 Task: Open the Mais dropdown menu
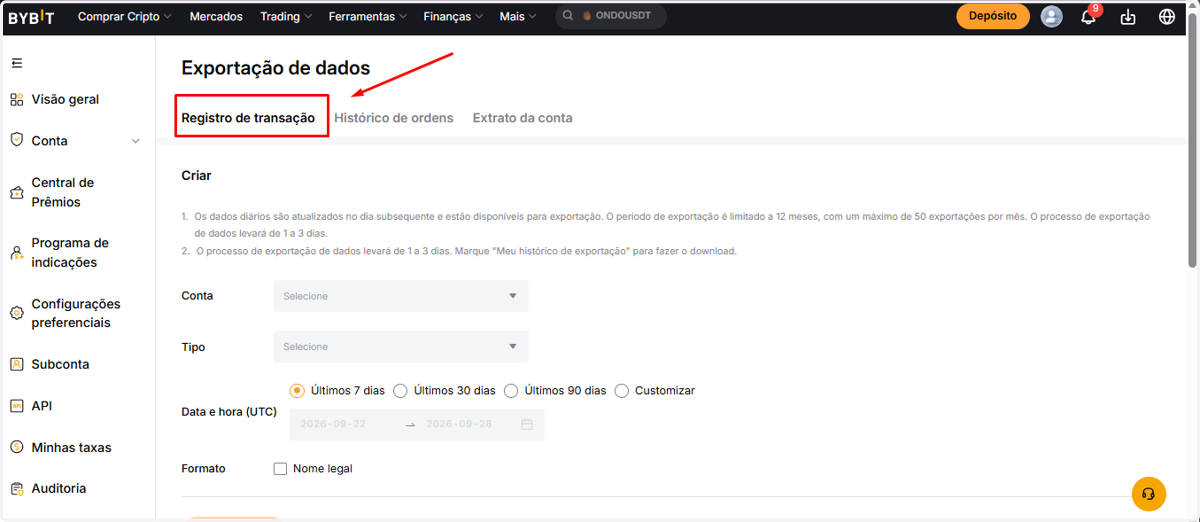518,17
